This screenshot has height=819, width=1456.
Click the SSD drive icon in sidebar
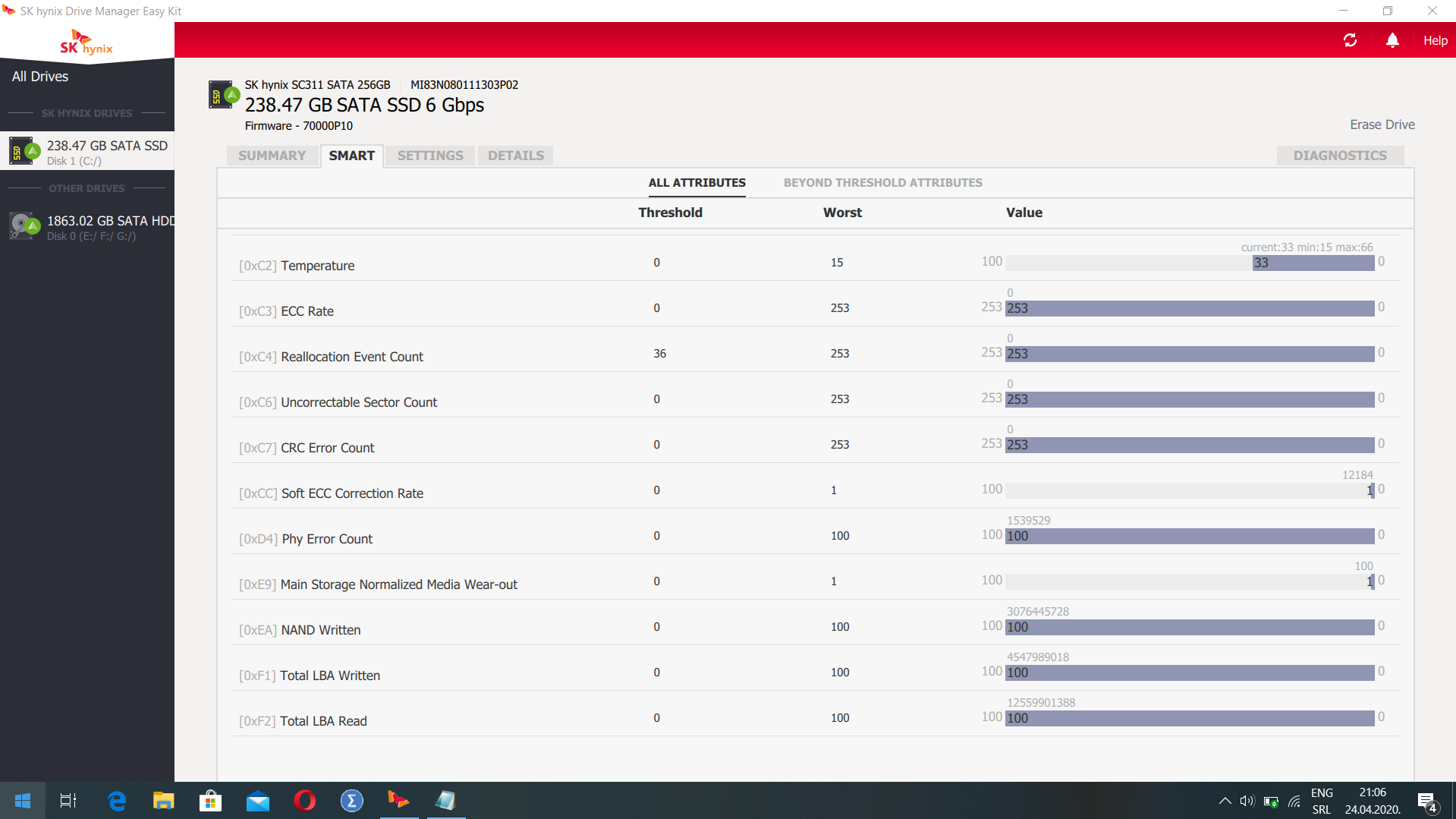24,151
